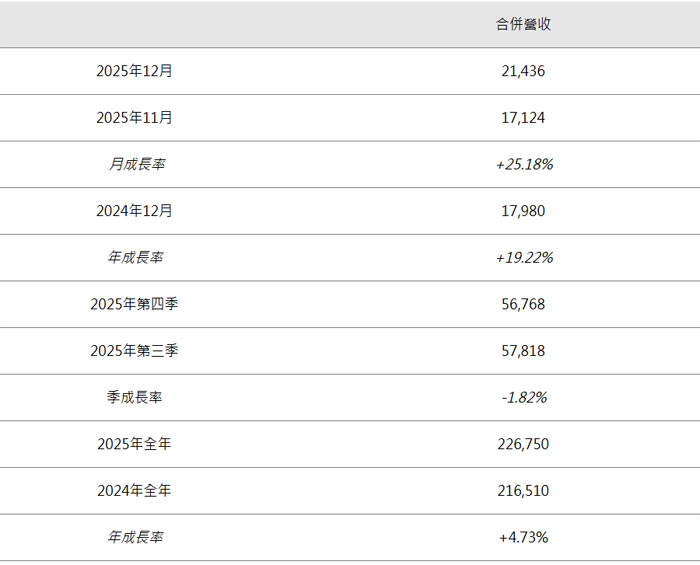The image size is (700, 565).
Task: Click the 2024年12月 row label
Action: pos(135,211)
